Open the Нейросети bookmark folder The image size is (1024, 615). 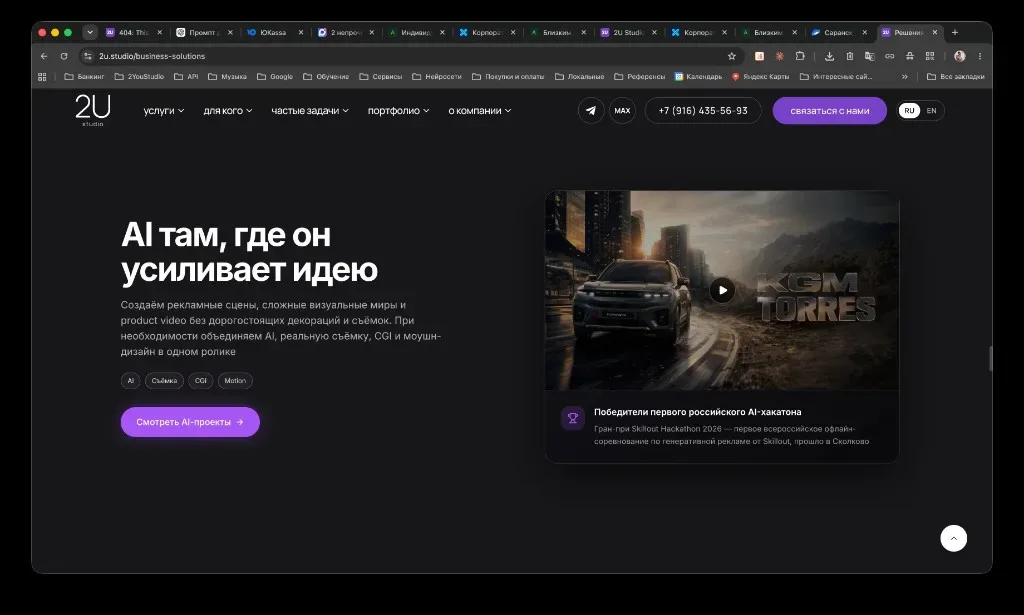tap(437, 76)
